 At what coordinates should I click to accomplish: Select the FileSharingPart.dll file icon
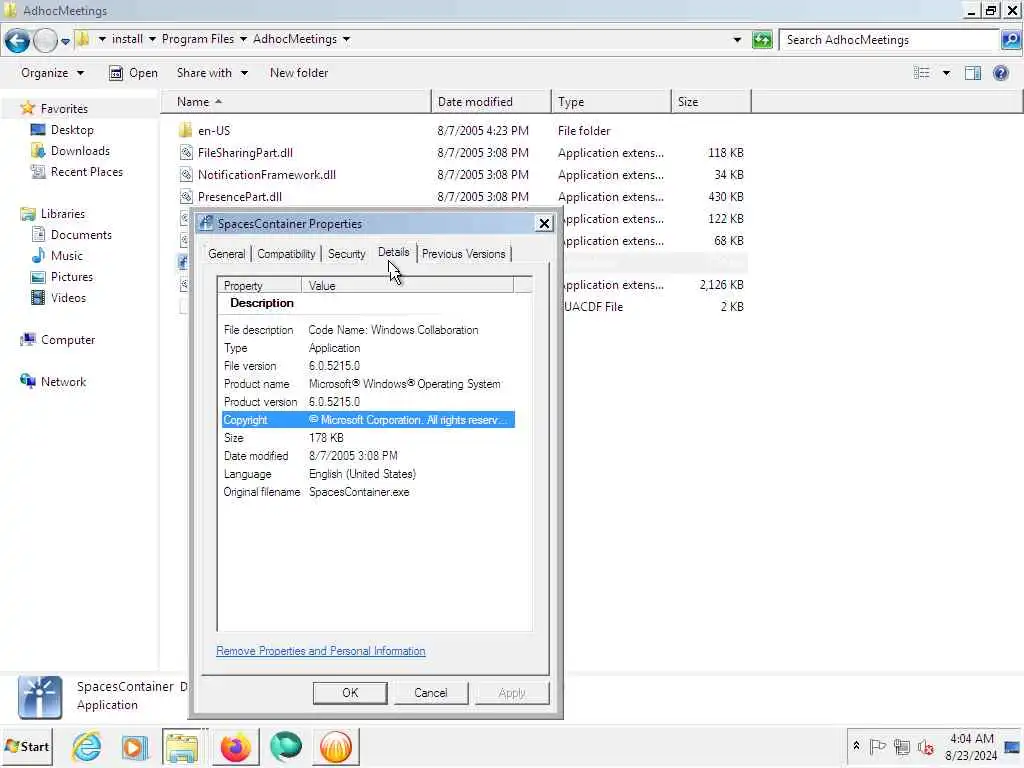[x=186, y=153]
